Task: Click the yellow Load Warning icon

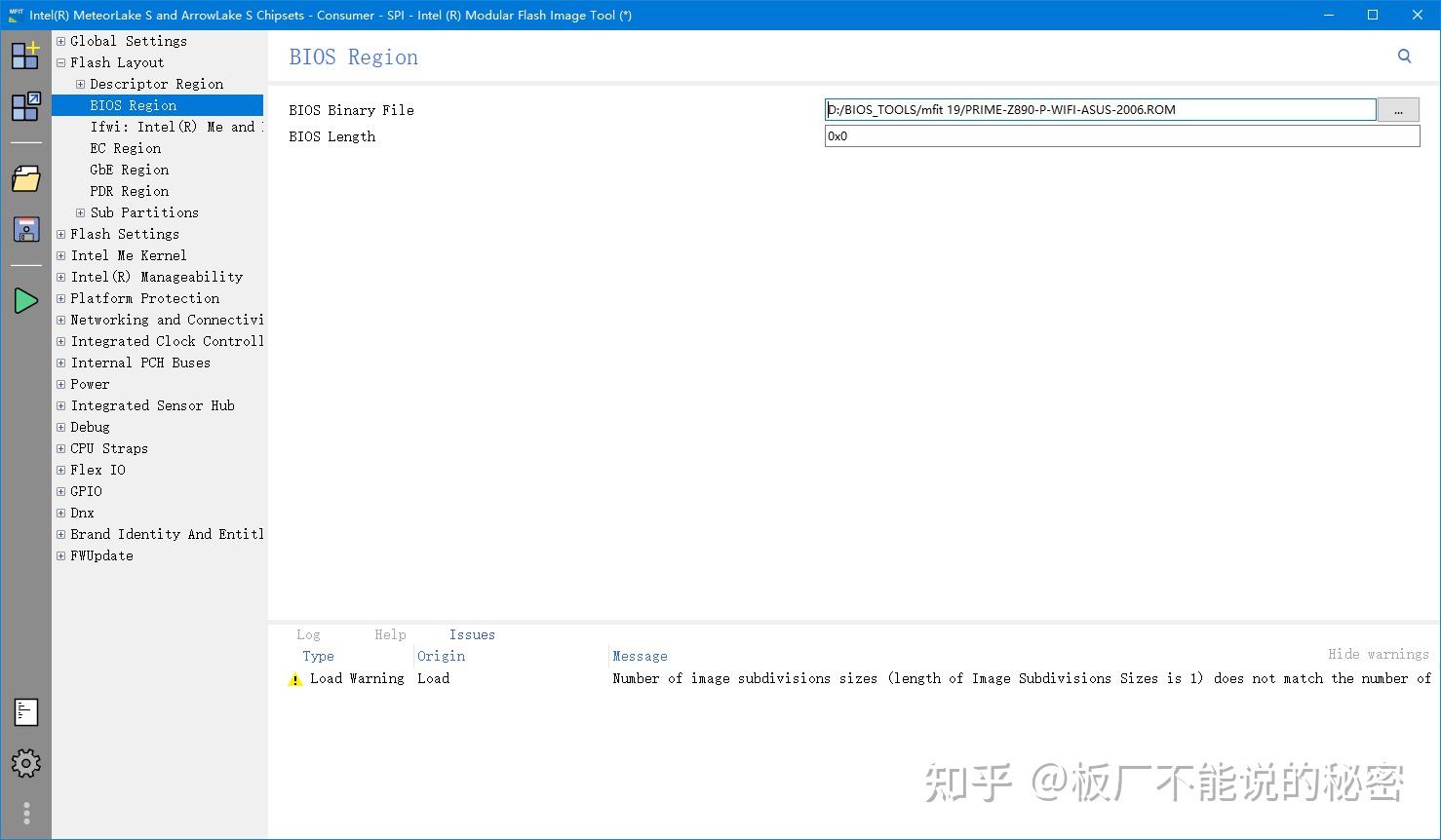Action: (x=295, y=679)
